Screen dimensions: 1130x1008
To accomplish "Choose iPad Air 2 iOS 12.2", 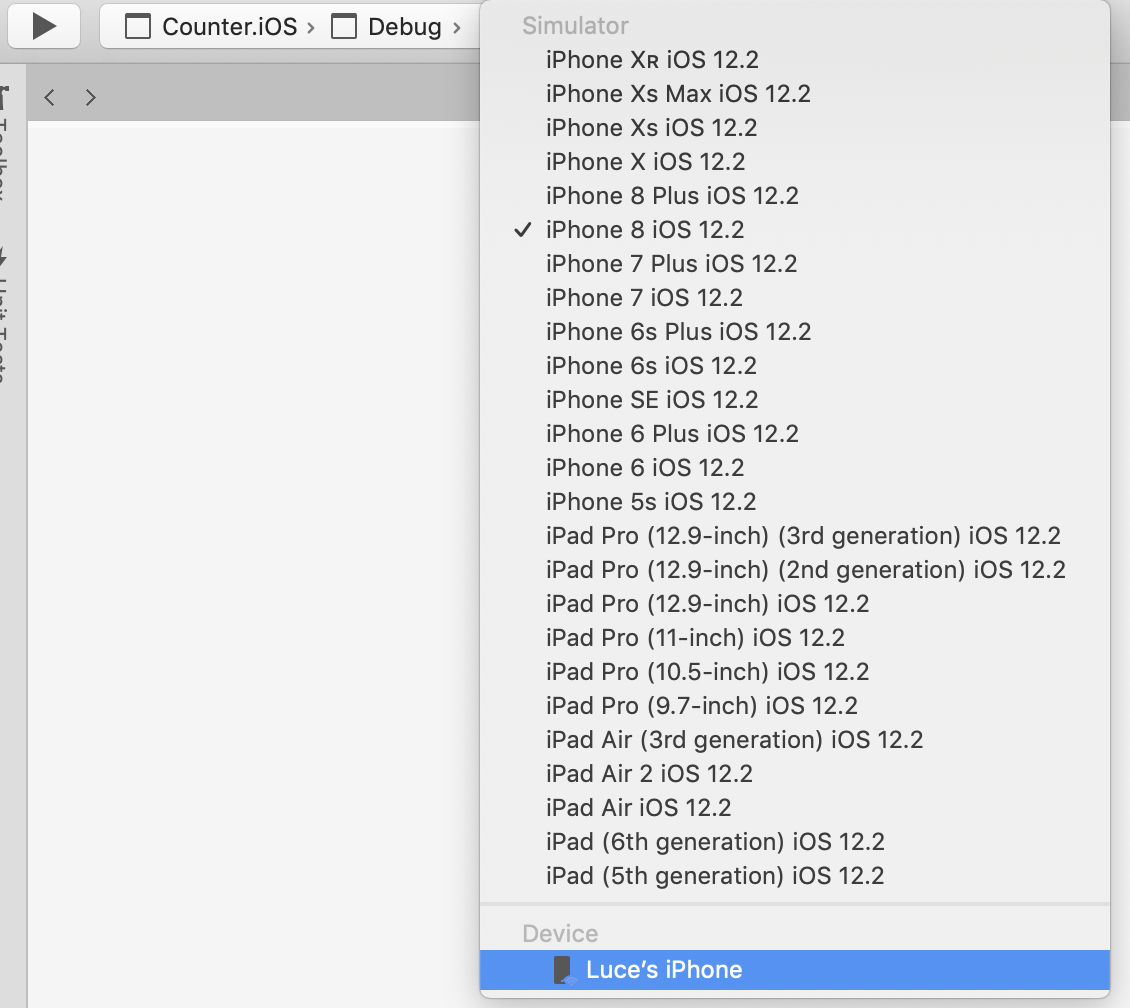I will [x=795, y=774].
